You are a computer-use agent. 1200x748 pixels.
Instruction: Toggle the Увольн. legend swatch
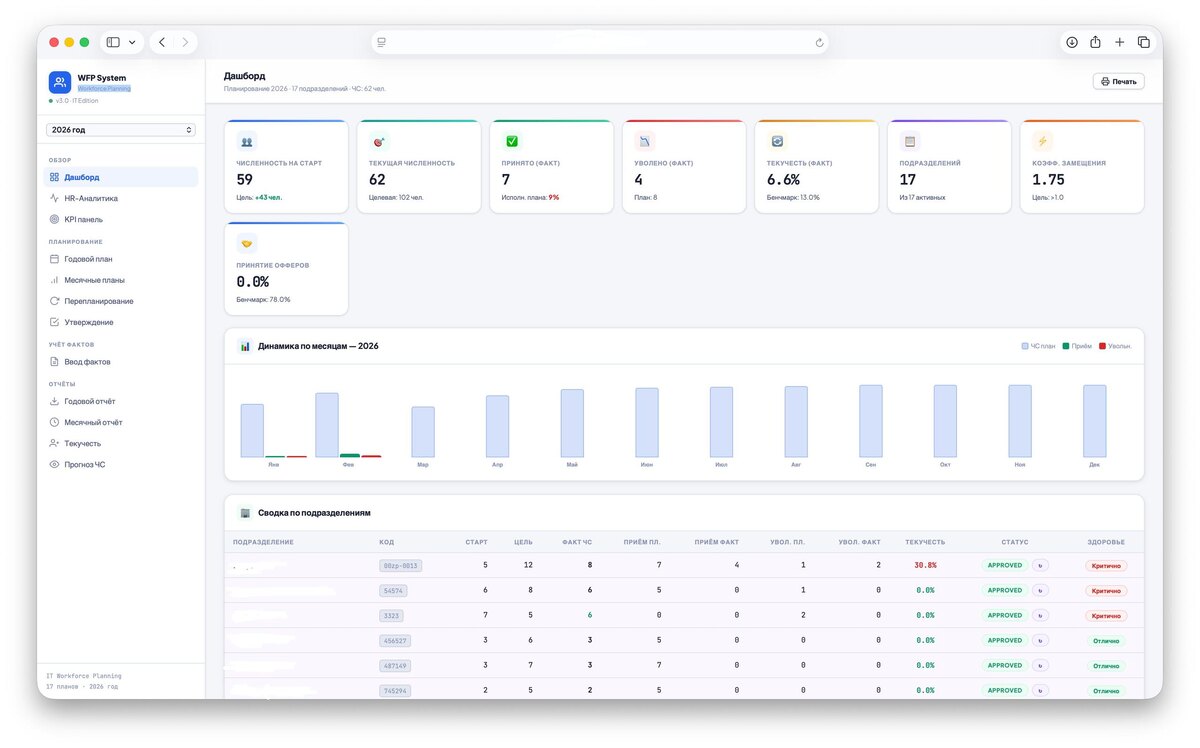pyautogui.click(x=1102, y=346)
